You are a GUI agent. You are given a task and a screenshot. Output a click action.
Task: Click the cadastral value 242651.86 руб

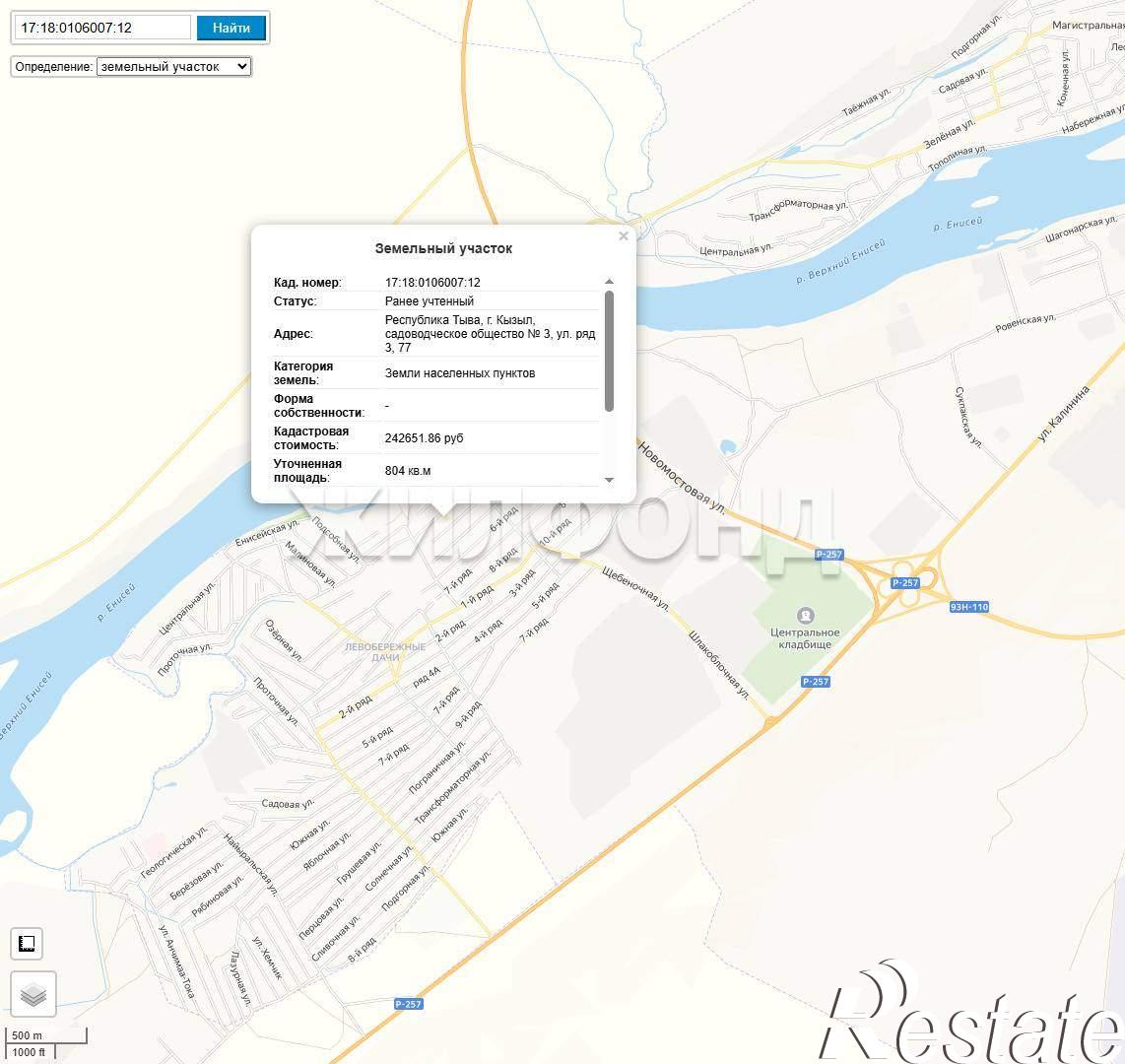[424, 438]
